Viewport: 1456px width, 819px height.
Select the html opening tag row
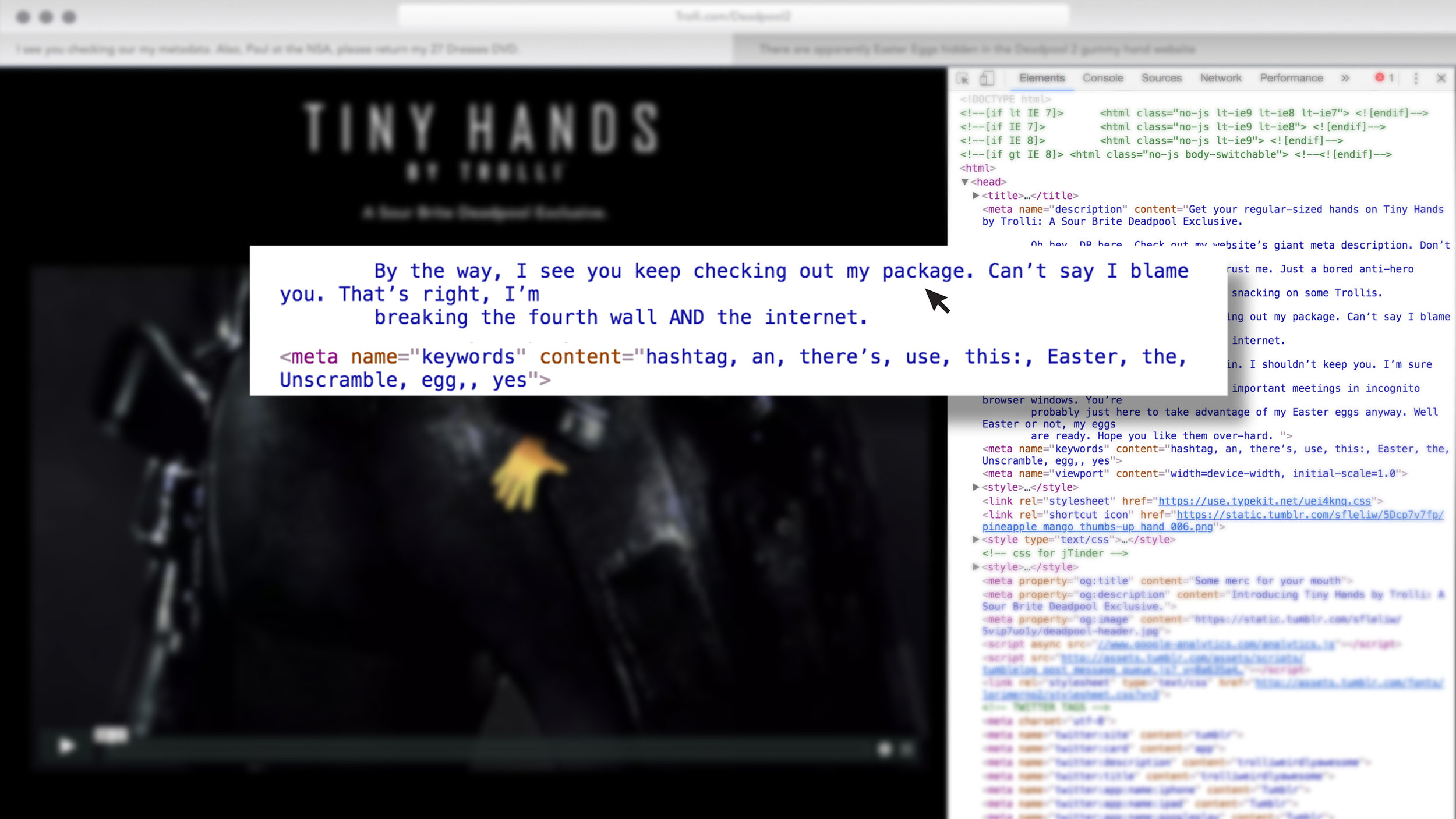(x=978, y=168)
